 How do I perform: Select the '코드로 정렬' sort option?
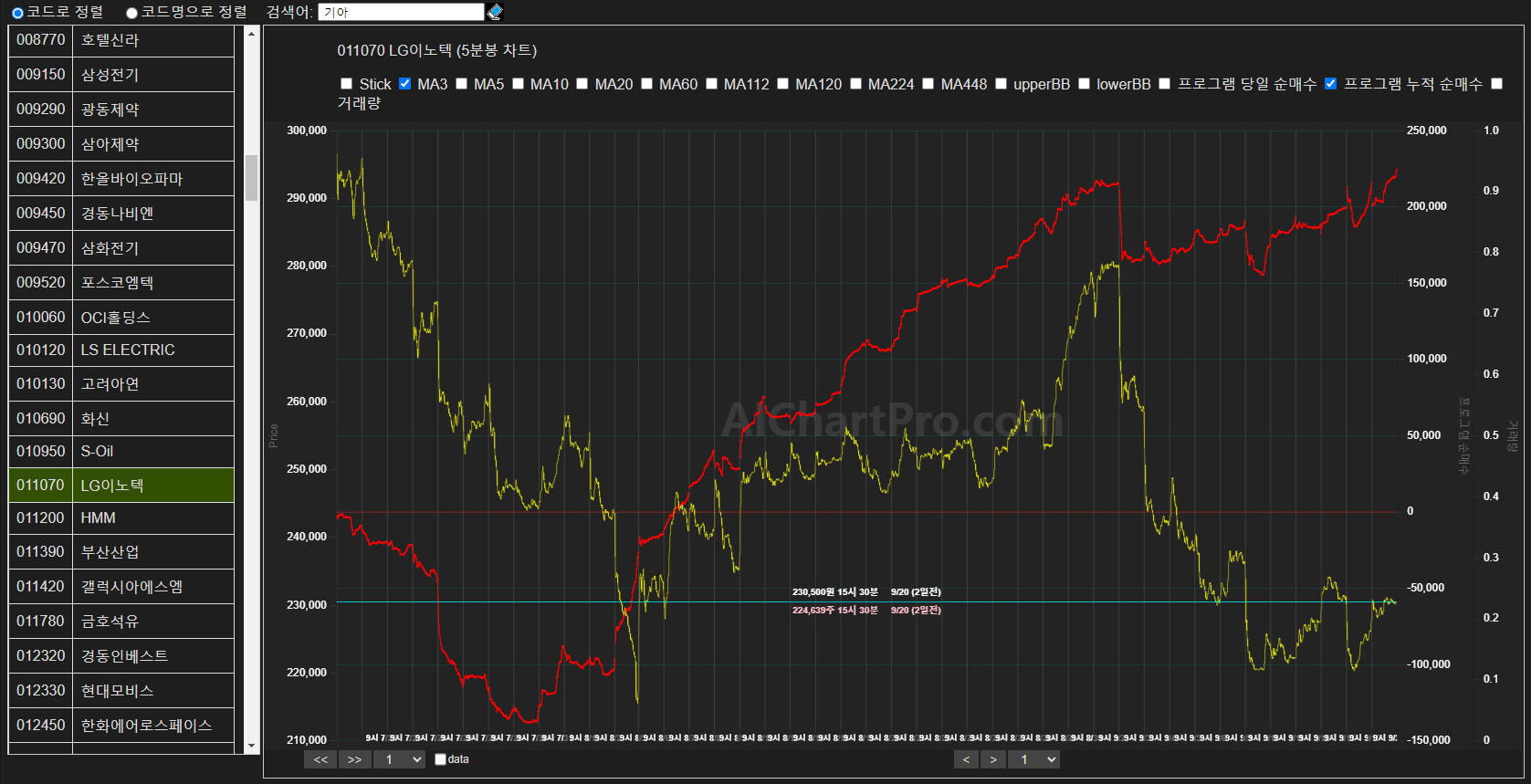coord(17,13)
